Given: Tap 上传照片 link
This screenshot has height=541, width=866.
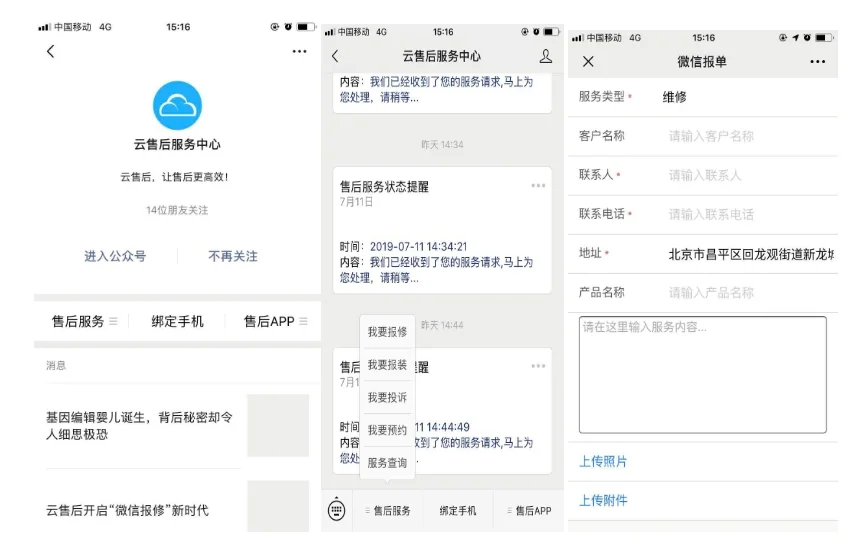Looking at the screenshot, I should (x=603, y=462).
